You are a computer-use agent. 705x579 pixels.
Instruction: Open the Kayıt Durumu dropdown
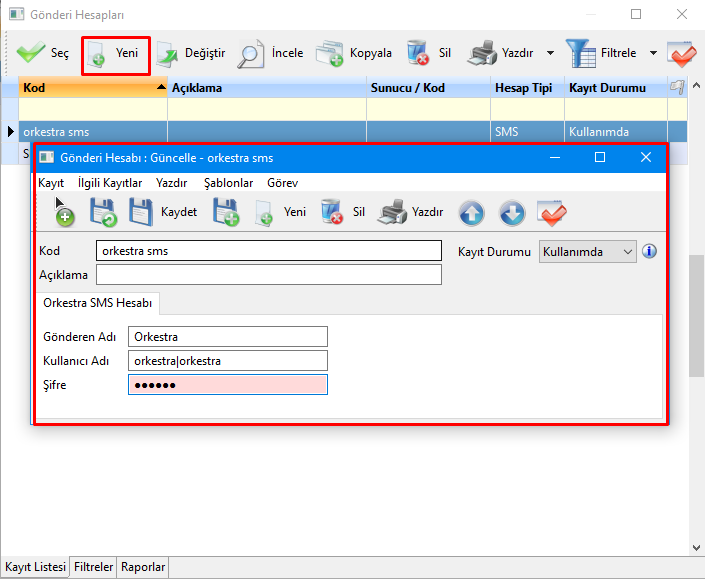coord(587,252)
